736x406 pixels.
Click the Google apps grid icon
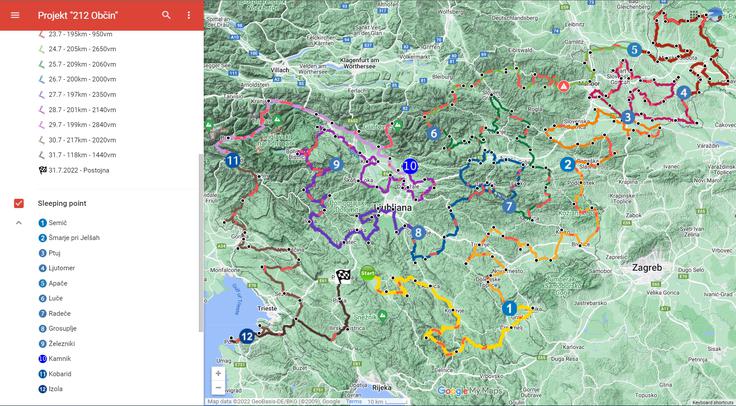pyautogui.click(x=695, y=15)
